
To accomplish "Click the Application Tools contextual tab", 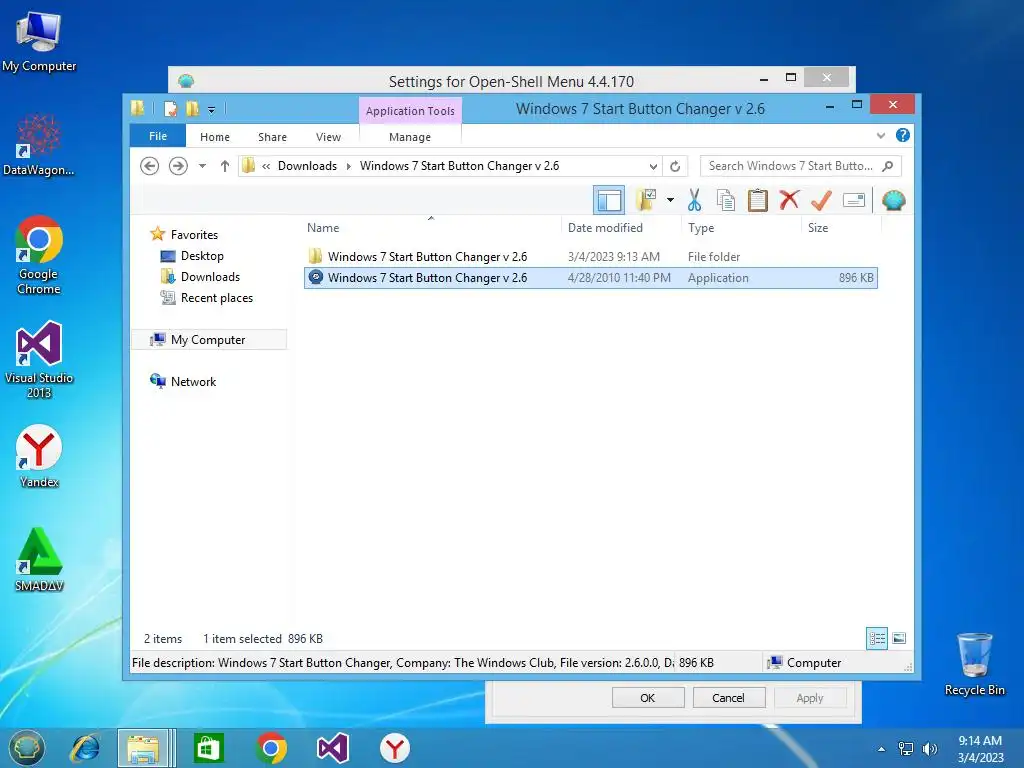I will (x=410, y=111).
